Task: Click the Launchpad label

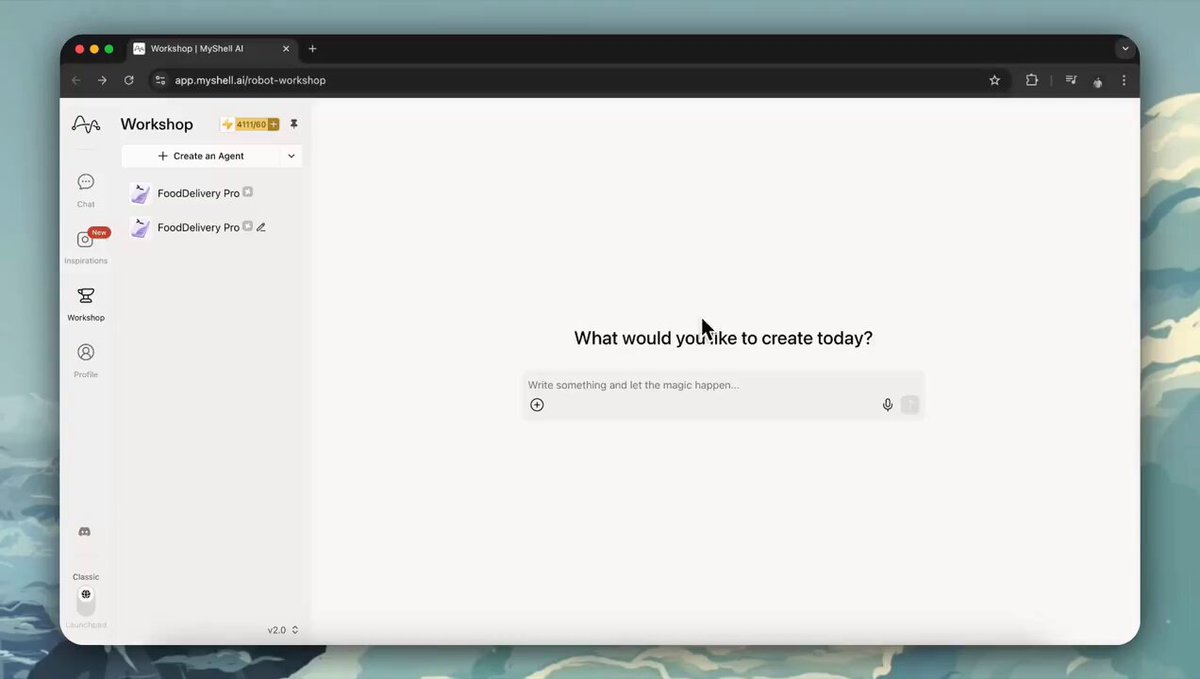Action: (x=86, y=625)
